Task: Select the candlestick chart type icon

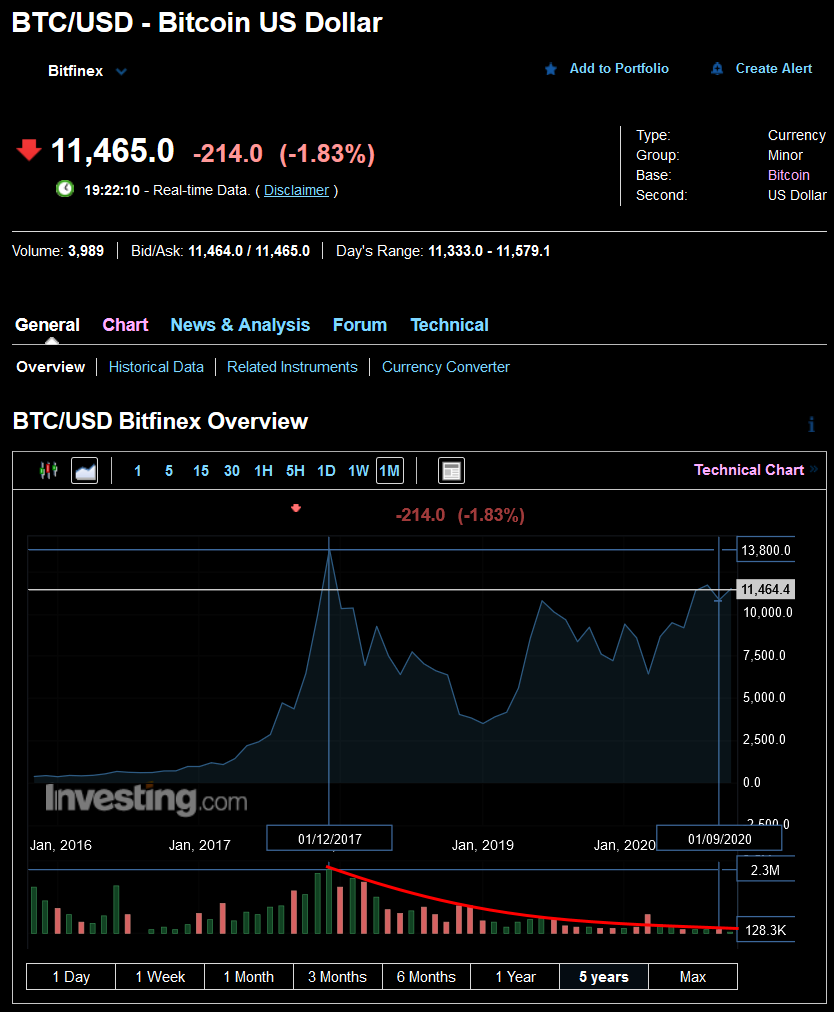Action: 48,471
